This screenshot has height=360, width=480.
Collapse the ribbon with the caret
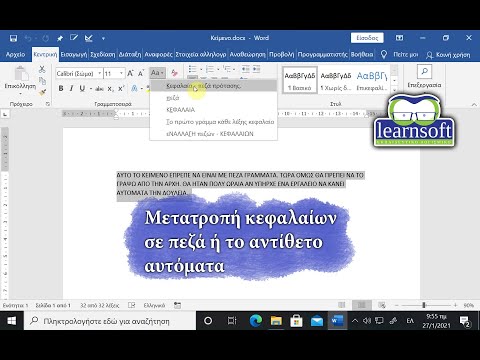tap(474, 105)
